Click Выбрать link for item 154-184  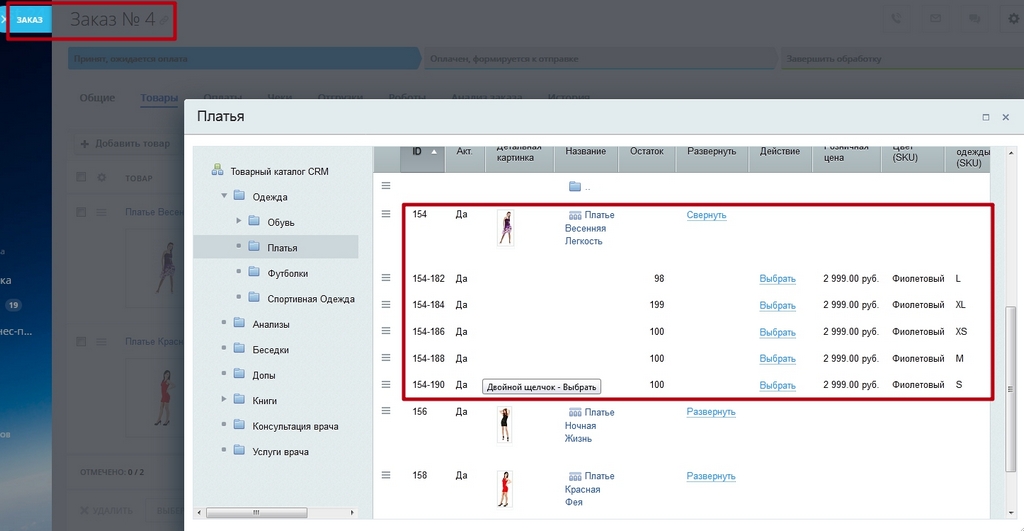pyautogui.click(x=777, y=305)
